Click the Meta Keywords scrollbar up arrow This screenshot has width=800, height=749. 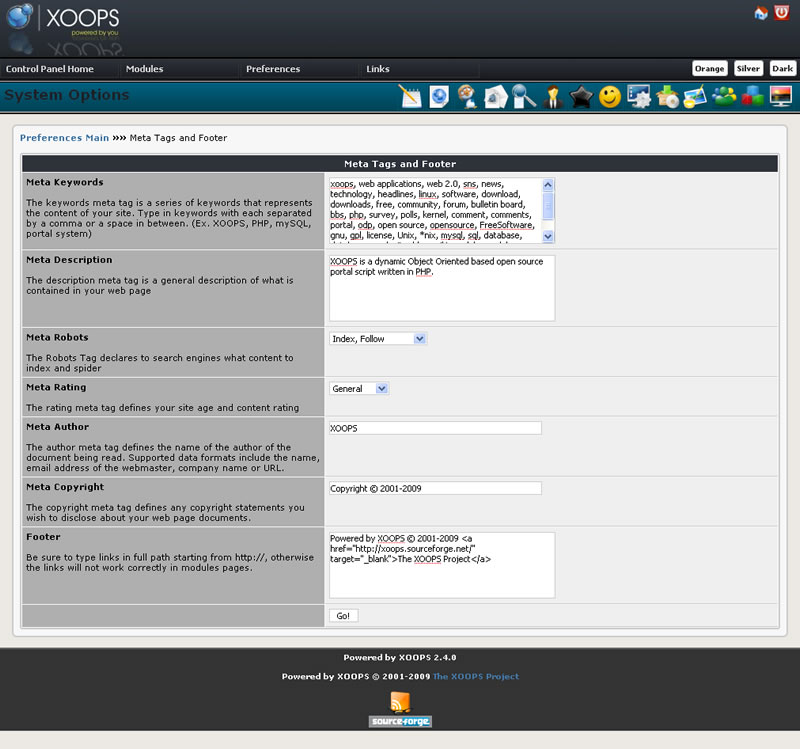[548, 185]
